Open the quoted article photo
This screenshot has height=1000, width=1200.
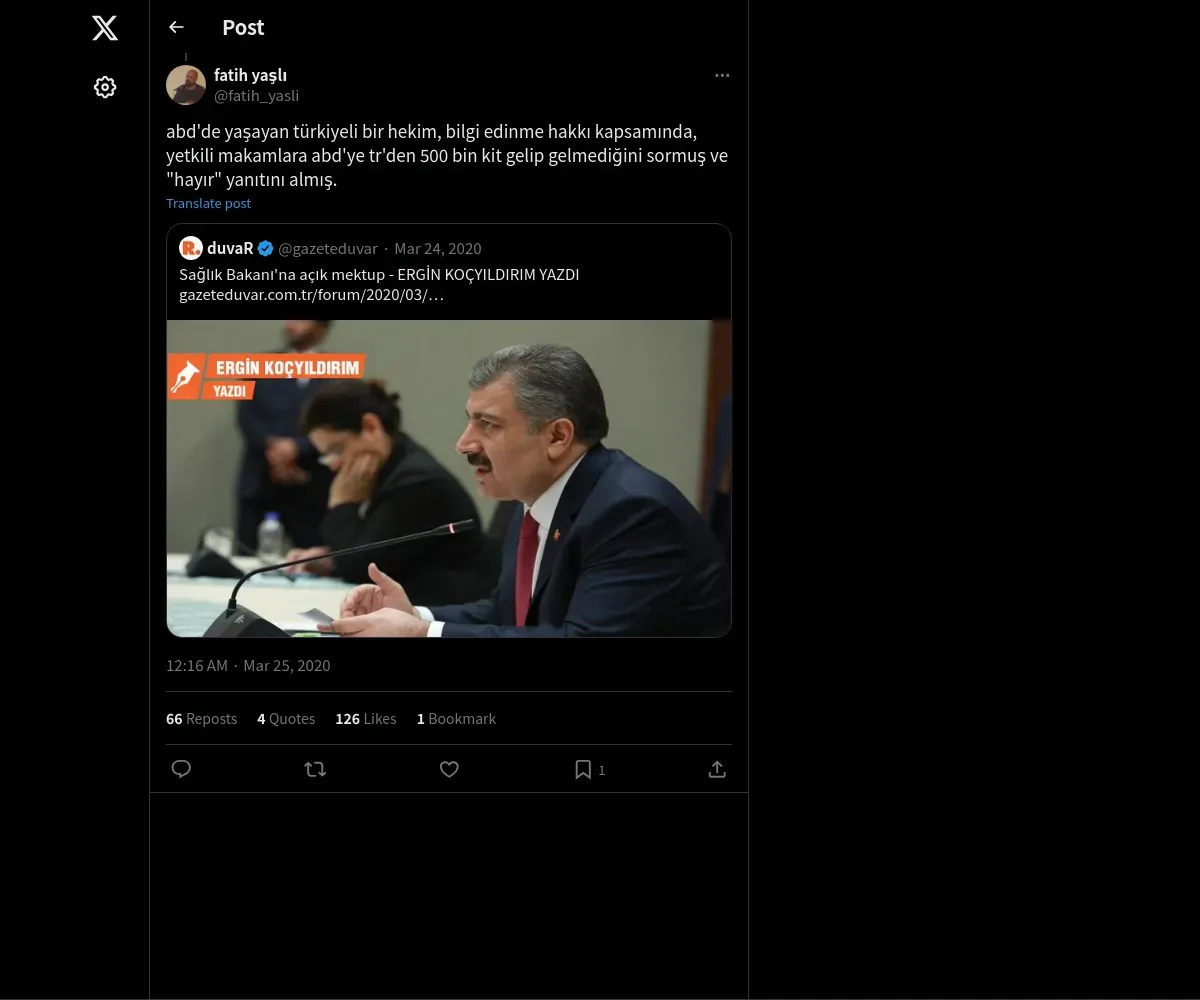[449, 478]
